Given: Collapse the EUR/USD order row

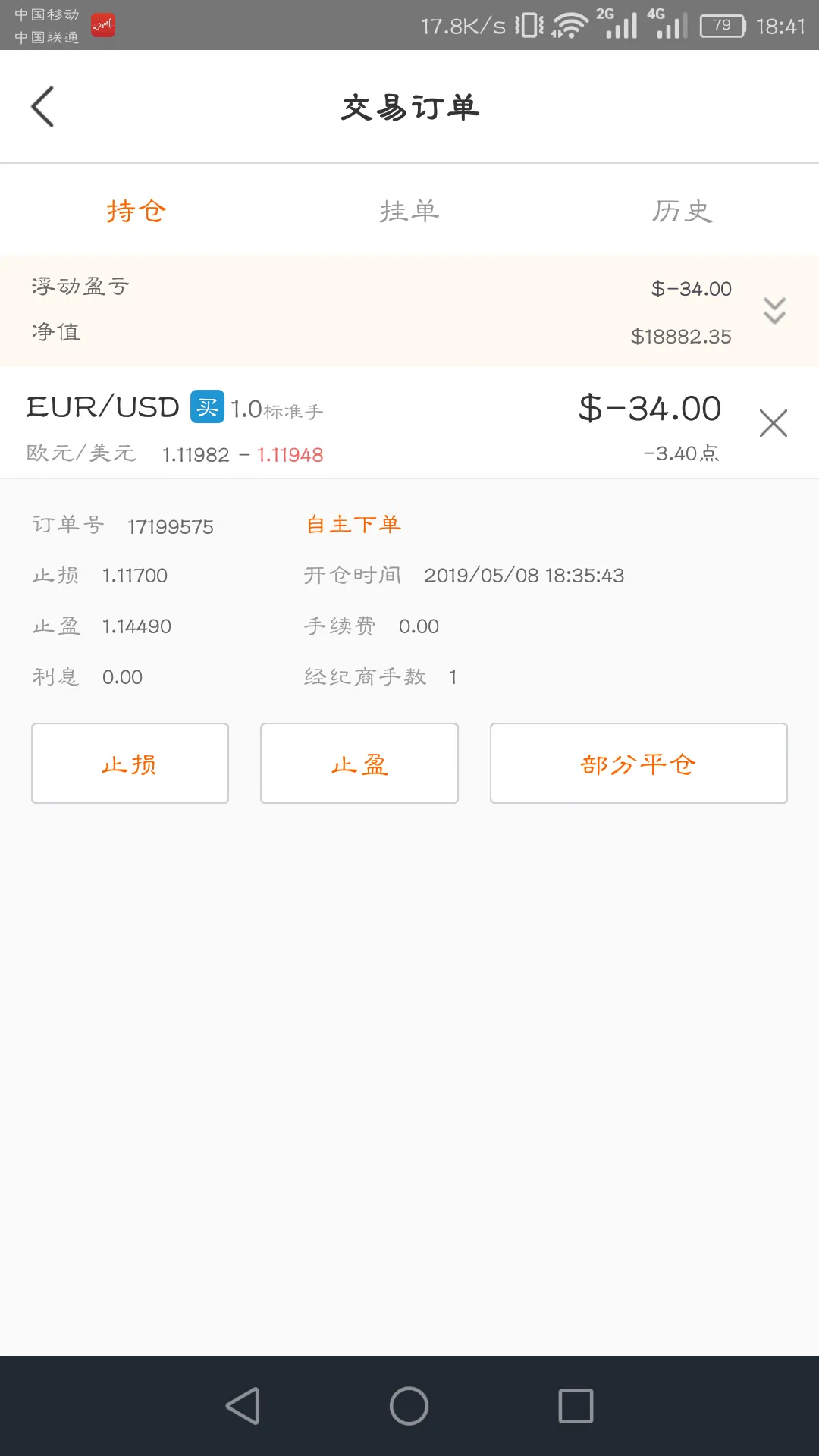Looking at the screenshot, I should coord(409,423).
